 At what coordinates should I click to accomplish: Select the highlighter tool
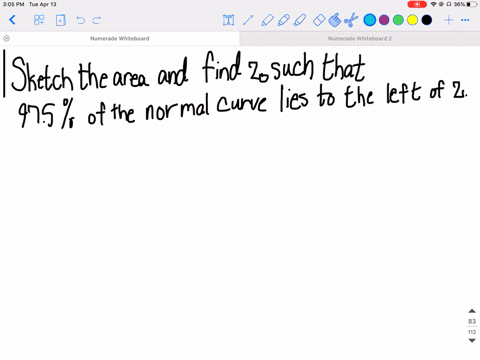point(300,20)
